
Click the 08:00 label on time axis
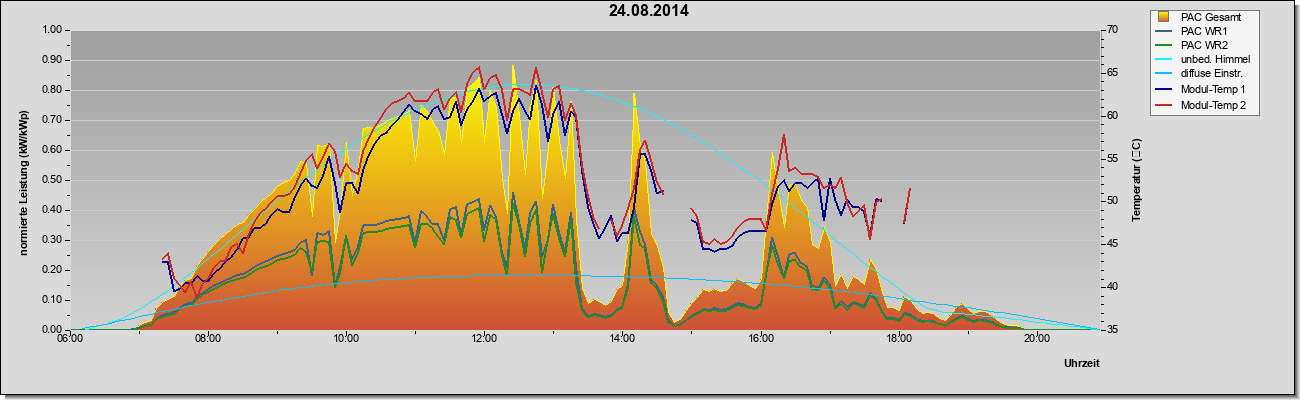click(208, 338)
